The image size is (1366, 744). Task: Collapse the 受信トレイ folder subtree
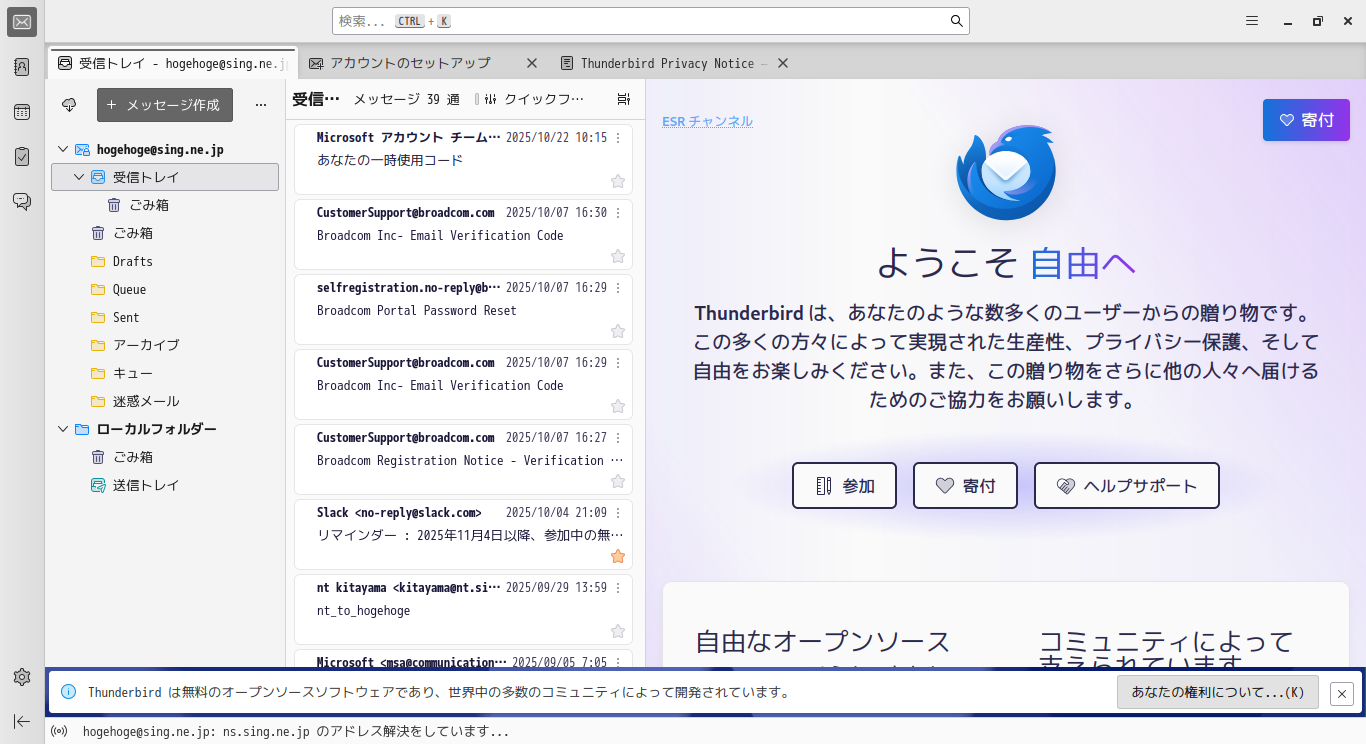pos(79,177)
